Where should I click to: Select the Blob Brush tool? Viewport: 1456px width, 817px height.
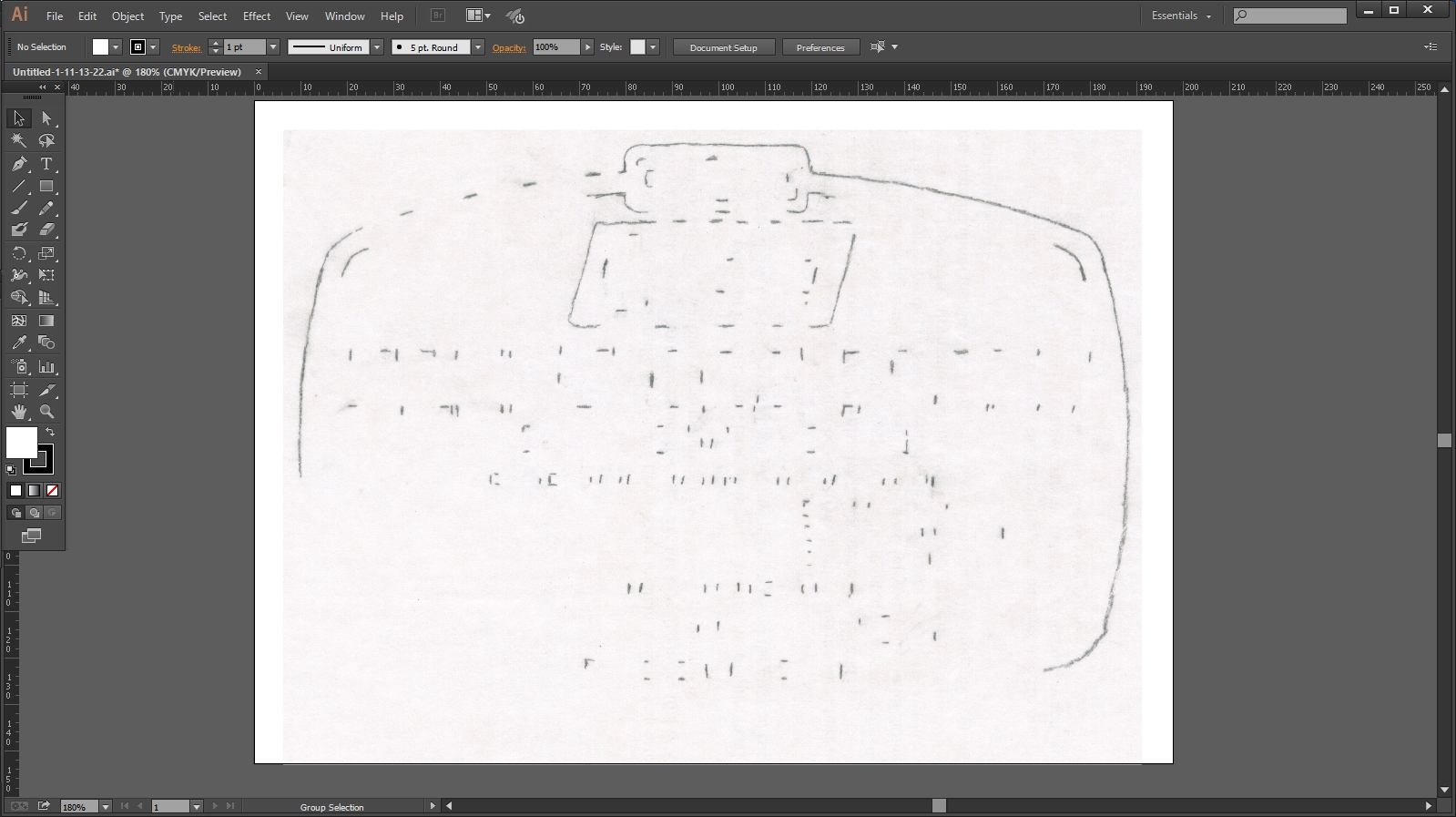coord(19,230)
